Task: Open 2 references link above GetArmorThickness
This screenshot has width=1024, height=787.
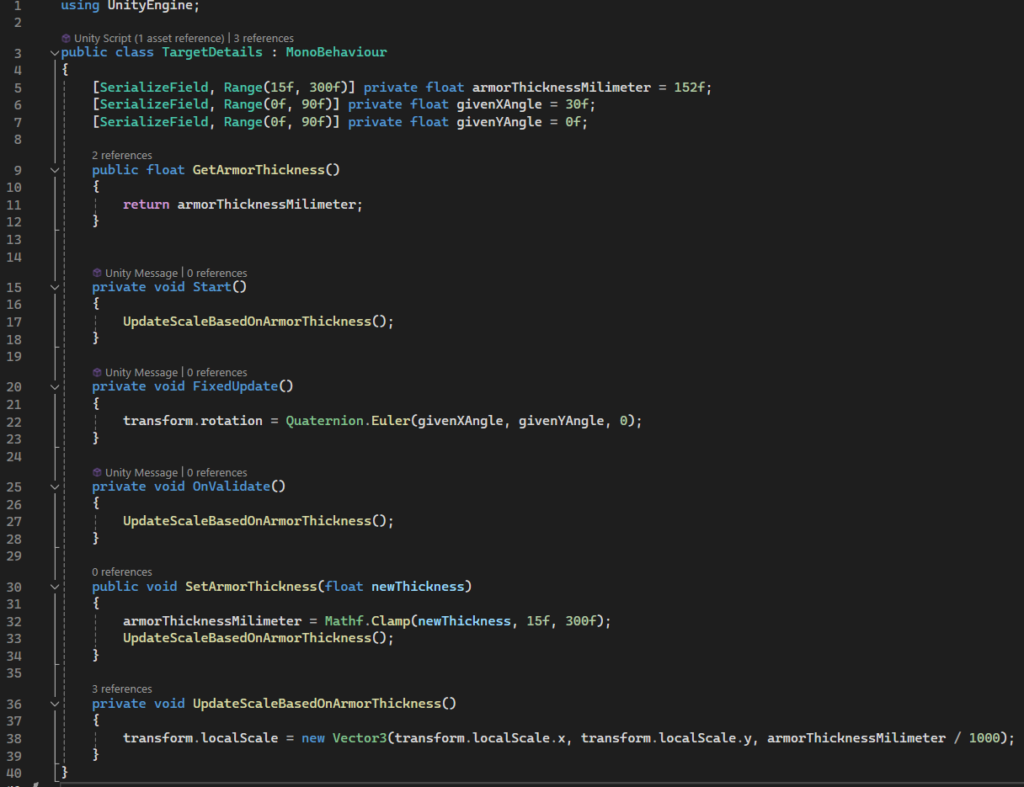Action: [122, 155]
